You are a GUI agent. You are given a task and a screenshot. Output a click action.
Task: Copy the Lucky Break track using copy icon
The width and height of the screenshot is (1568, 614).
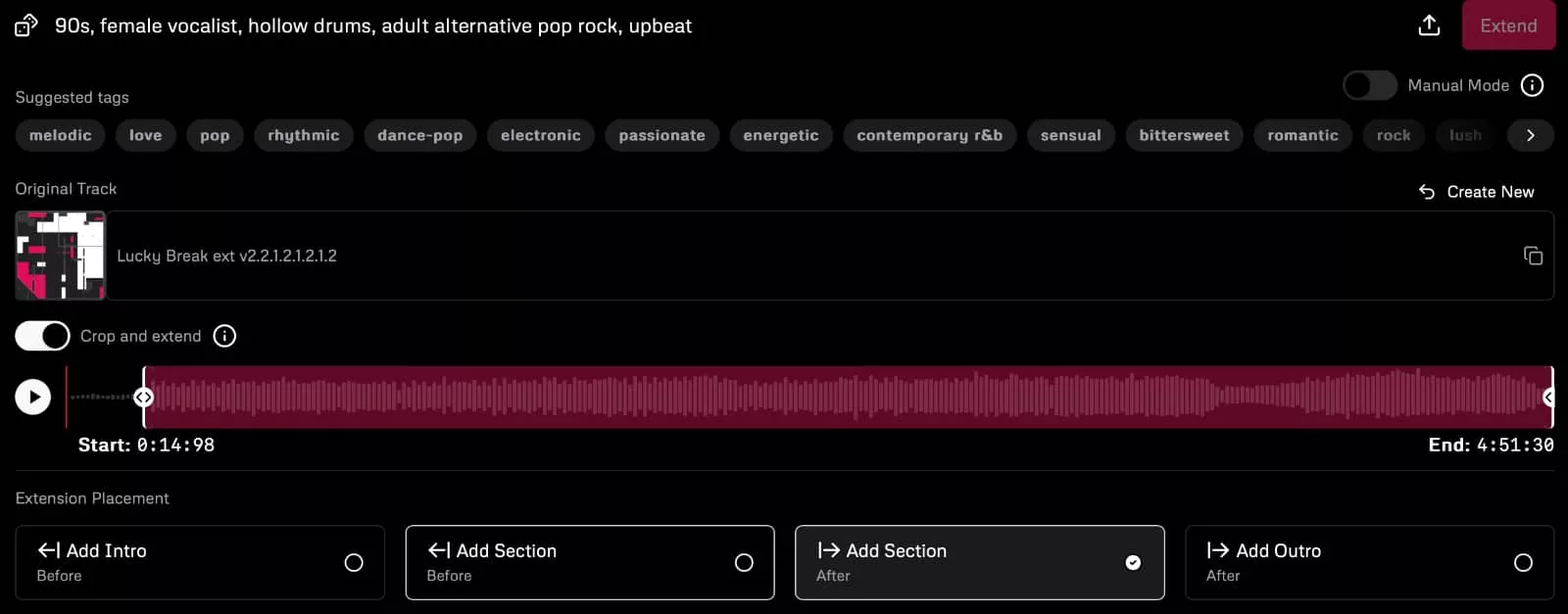coord(1533,256)
